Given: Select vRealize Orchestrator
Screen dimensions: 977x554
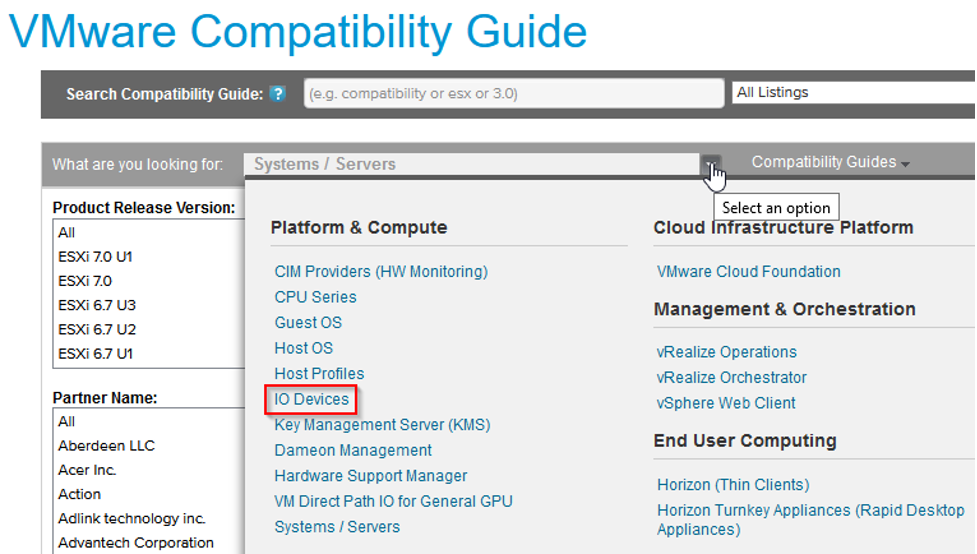Looking at the screenshot, I should tap(732, 378).
